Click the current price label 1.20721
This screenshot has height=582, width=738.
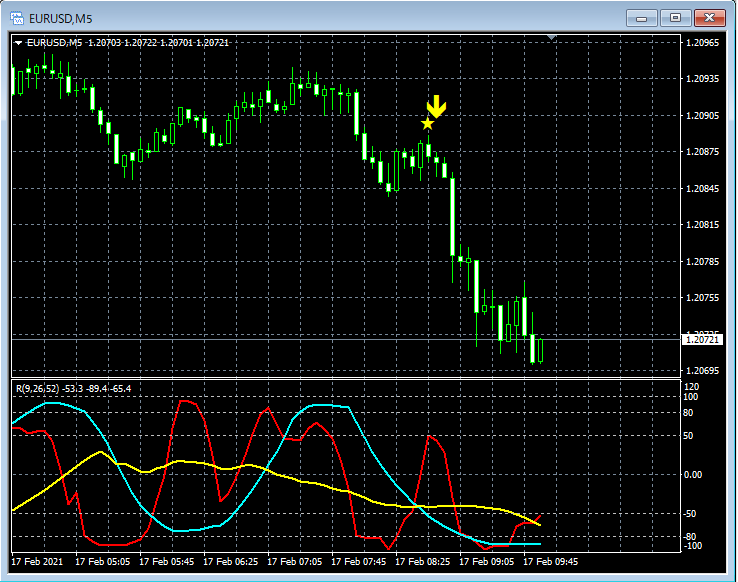(702, 339)
